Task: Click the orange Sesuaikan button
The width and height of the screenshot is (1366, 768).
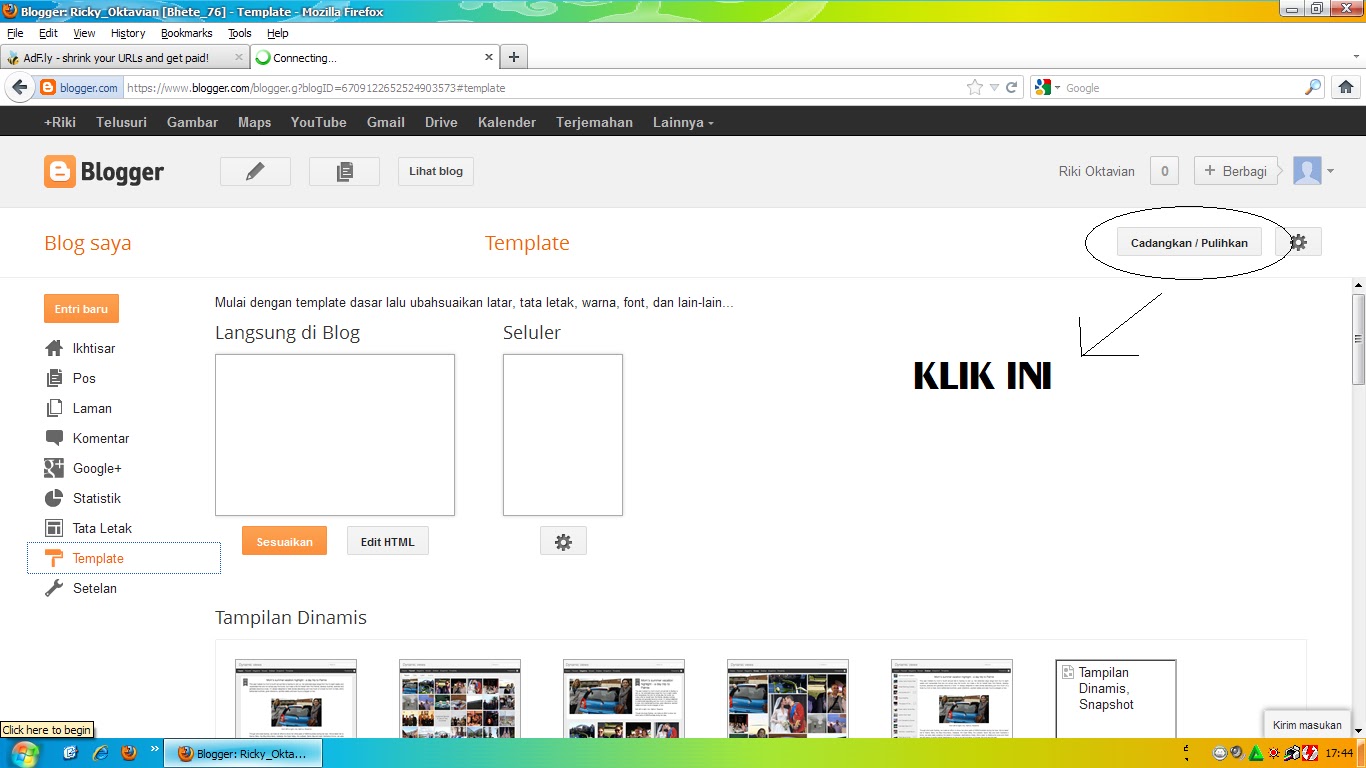Action: pyautogui.click(x=284, y=541)
